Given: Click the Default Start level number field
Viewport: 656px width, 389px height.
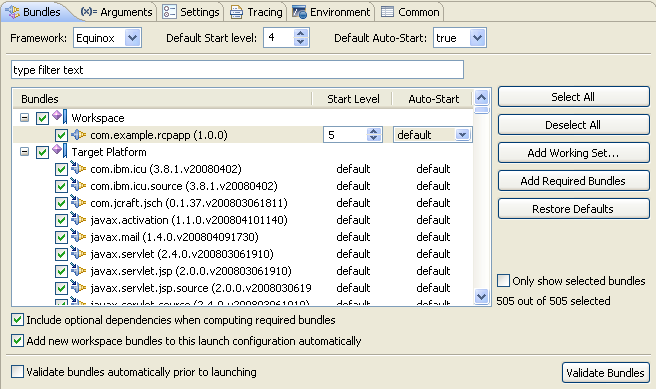Looking at the screenshot, I should coord(279,38).
